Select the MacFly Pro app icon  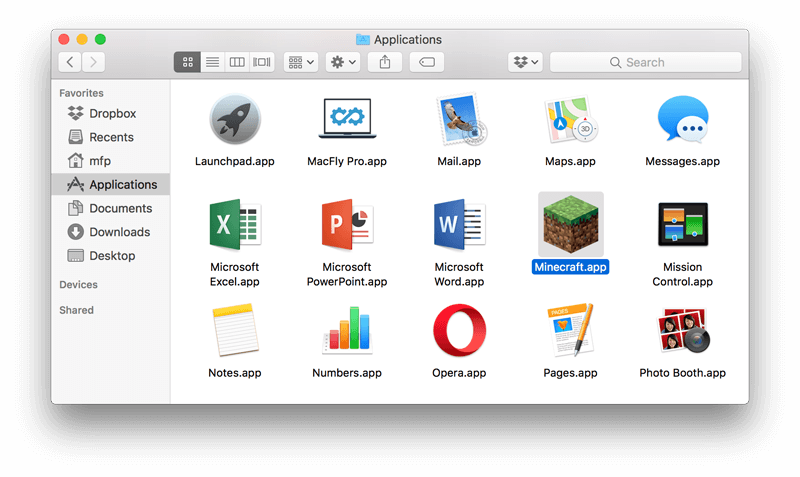346,122
